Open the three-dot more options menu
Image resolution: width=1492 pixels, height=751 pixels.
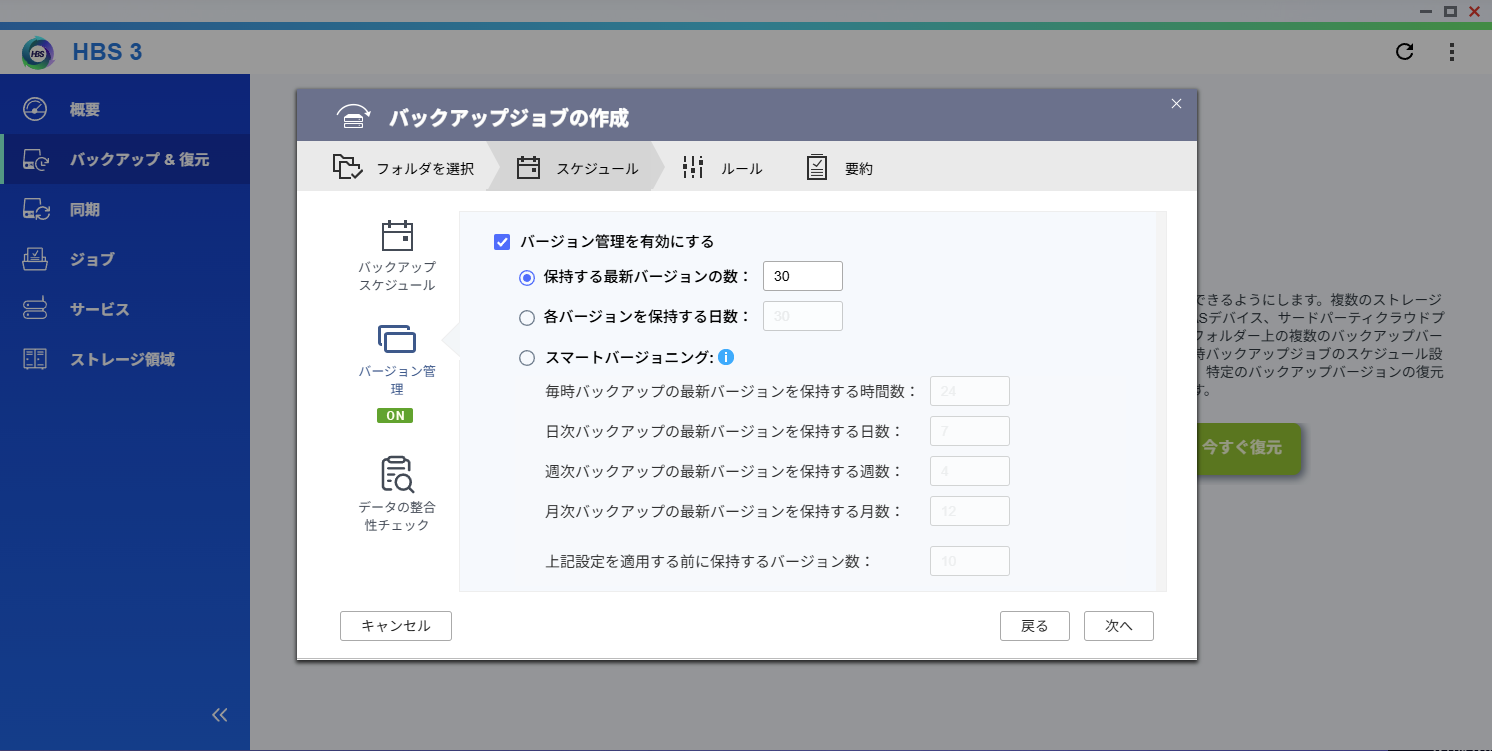tap(1451, 52)
